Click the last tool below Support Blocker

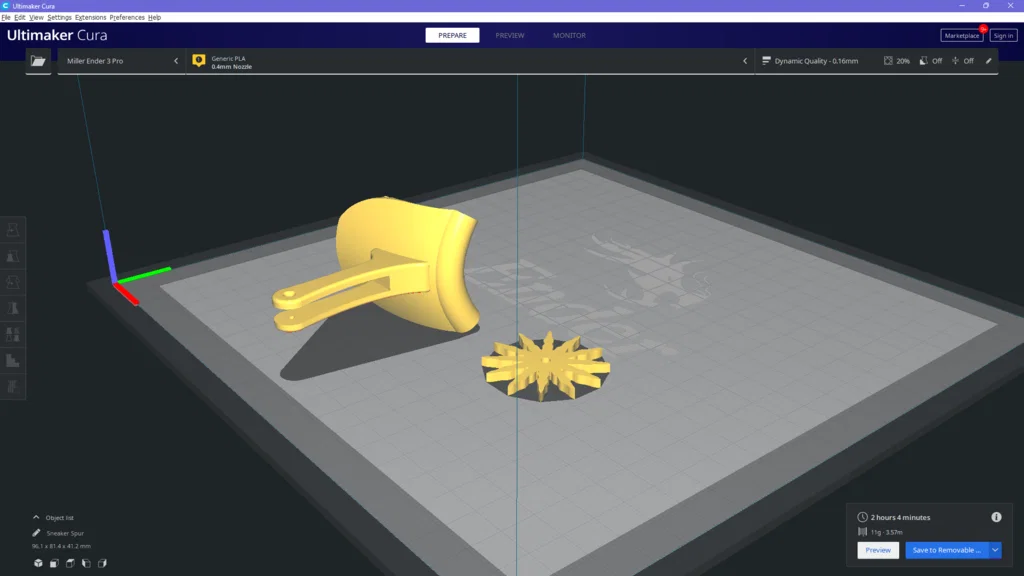[12, 387]
